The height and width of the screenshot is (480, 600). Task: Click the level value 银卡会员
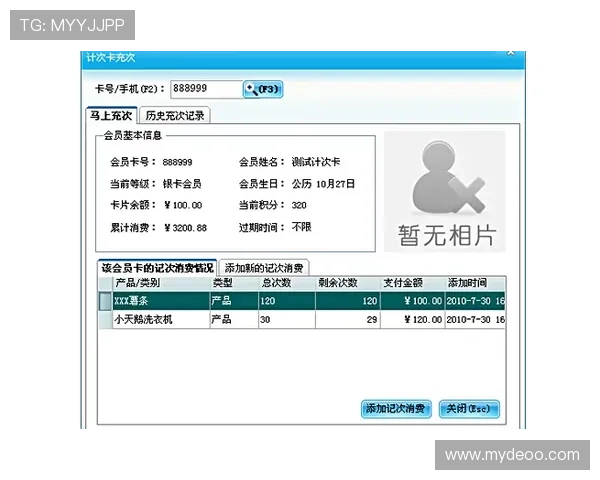click(x=182, y=184)
